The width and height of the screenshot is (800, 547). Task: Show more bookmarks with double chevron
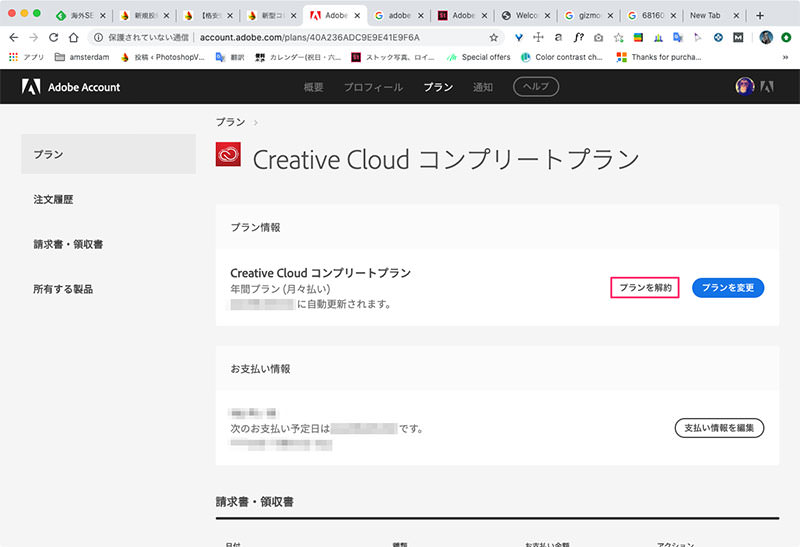point(785,57)
